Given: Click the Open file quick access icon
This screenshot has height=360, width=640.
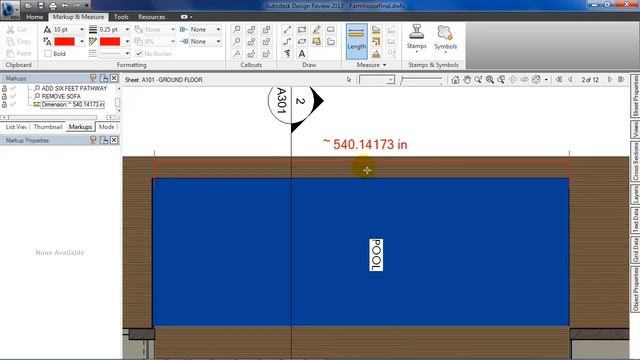Looking at the screenshot, I should pyautogui.click(x=28, y=6).
